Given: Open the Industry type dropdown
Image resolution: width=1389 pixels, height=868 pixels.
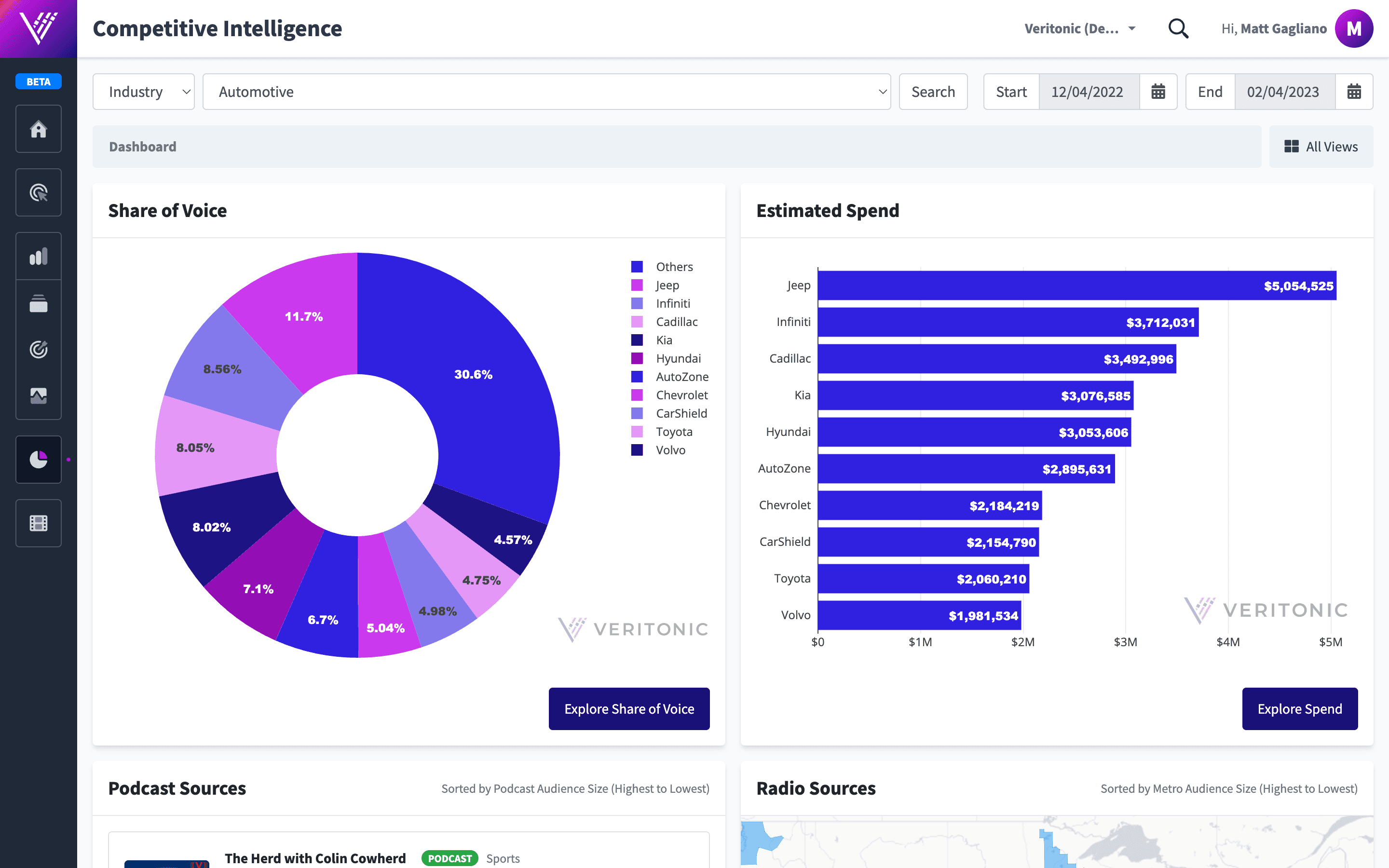Looking at the screenshot, I should coord(144,92).
